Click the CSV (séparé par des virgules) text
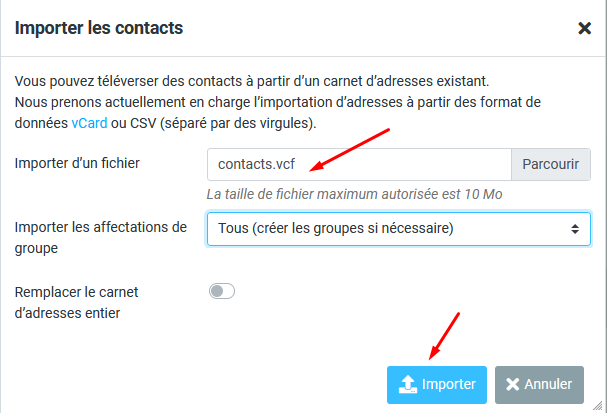 [223, 123]
